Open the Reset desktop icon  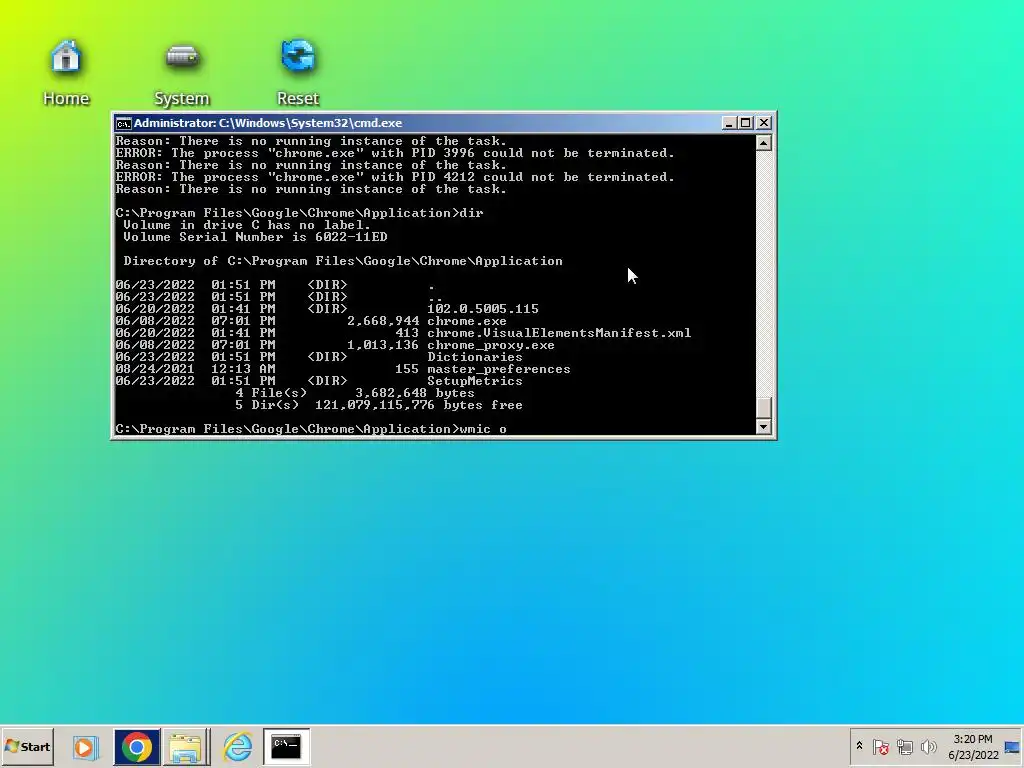tap(298, 72)
